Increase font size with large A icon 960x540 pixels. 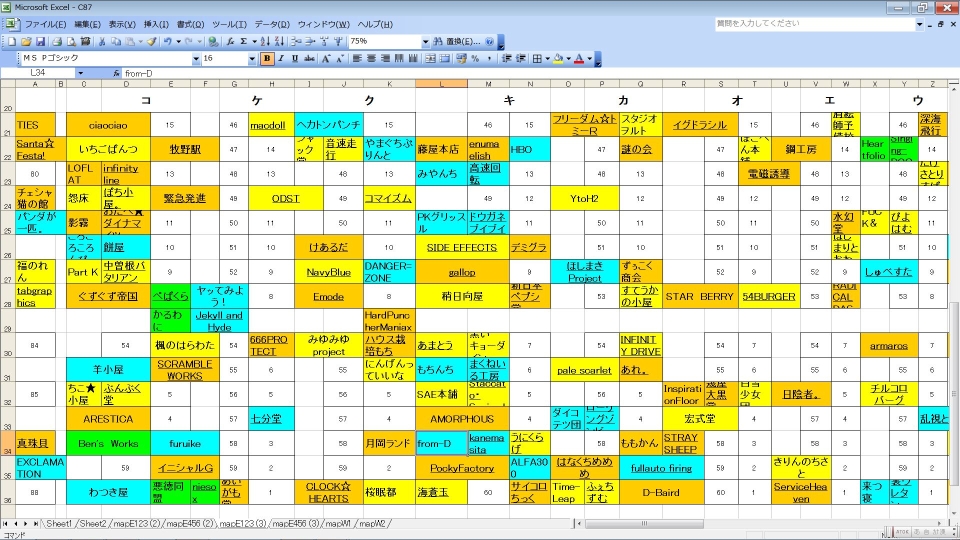point(326,59)
